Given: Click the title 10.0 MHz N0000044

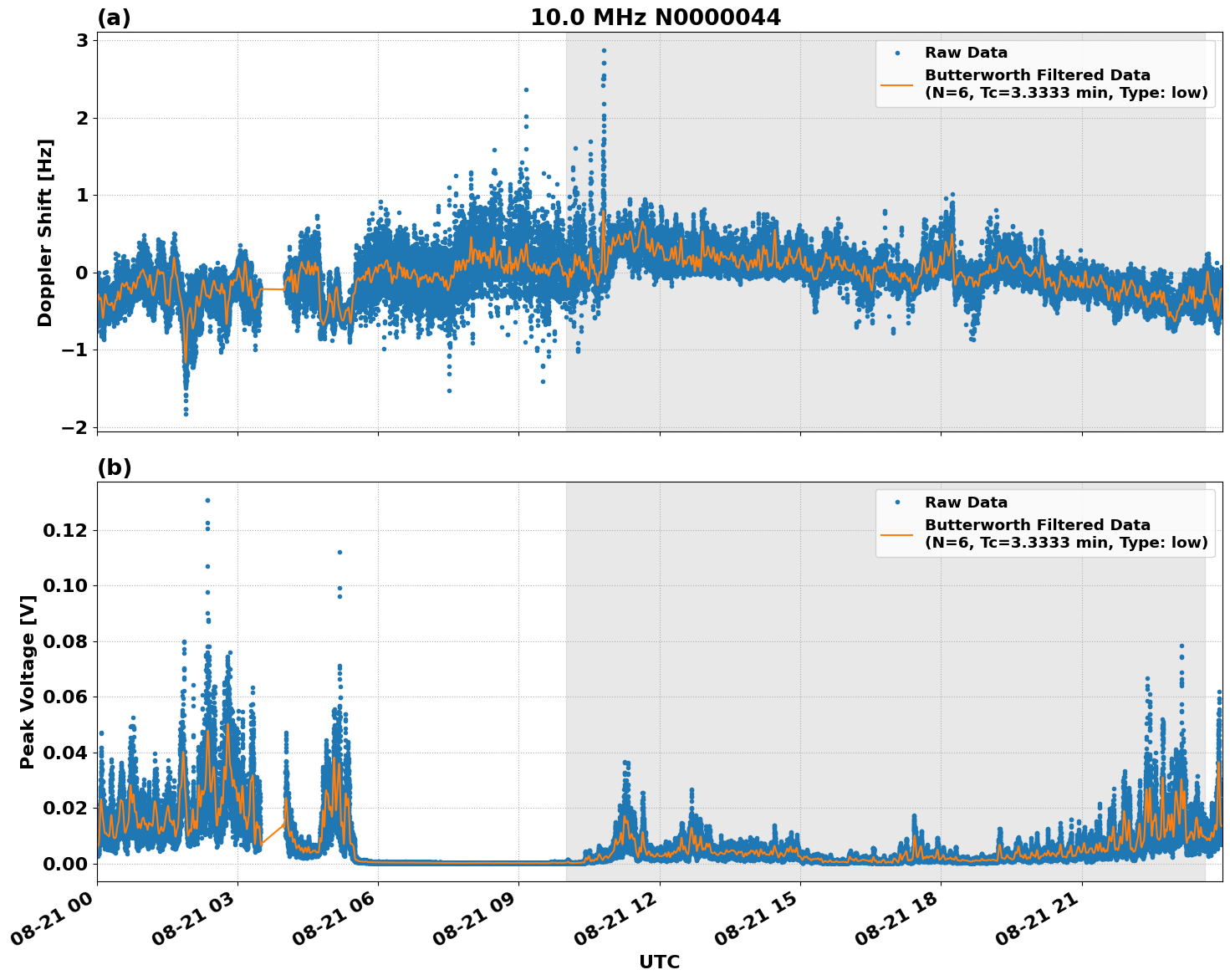Looking at the screenshot, I should click(x=657, y=15).
